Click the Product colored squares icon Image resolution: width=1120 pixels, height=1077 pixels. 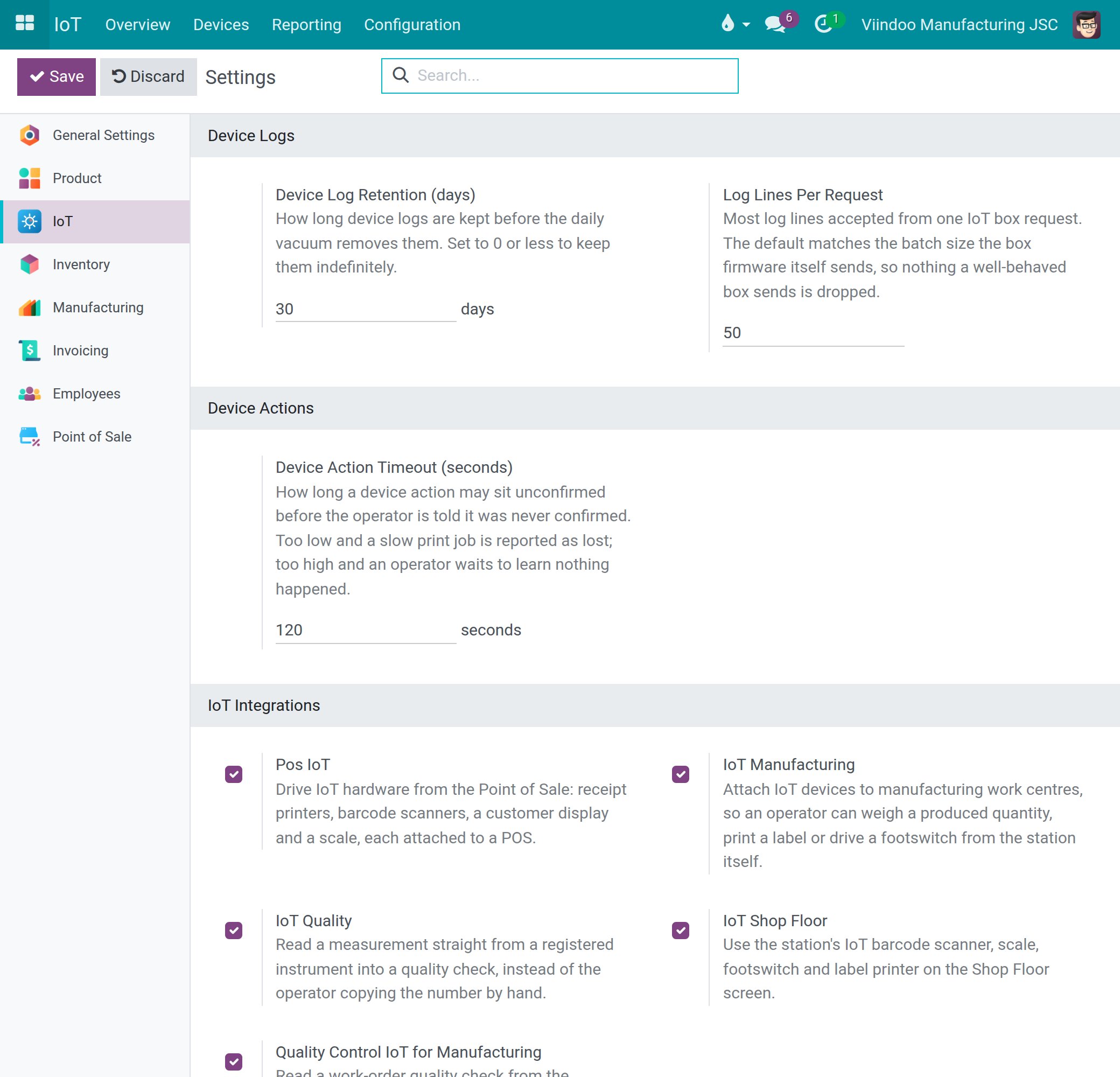(29, 178)
